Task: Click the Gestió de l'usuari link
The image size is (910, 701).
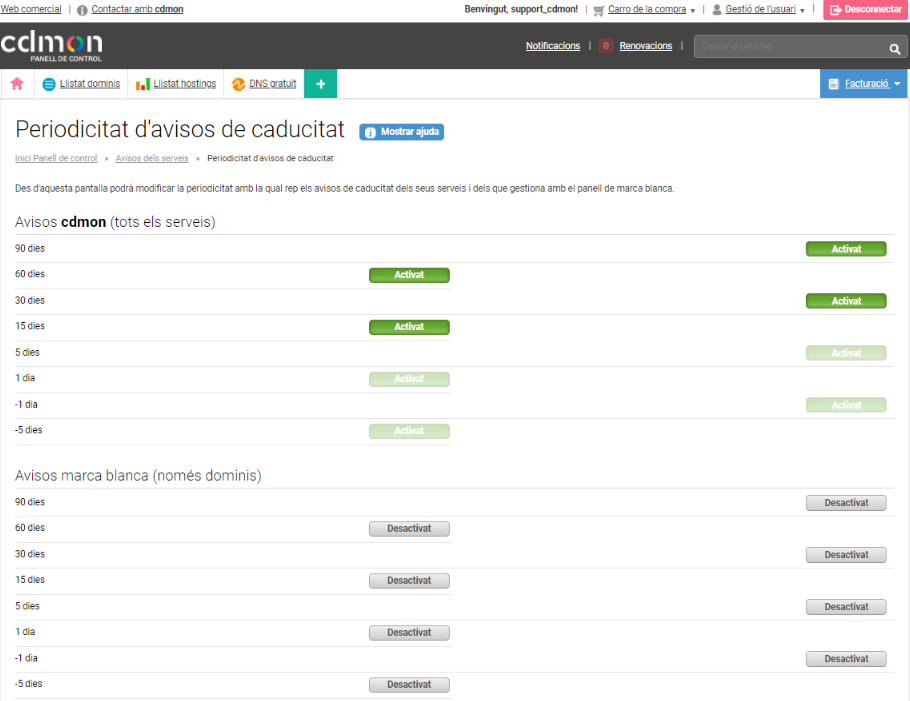Action: 760,9
